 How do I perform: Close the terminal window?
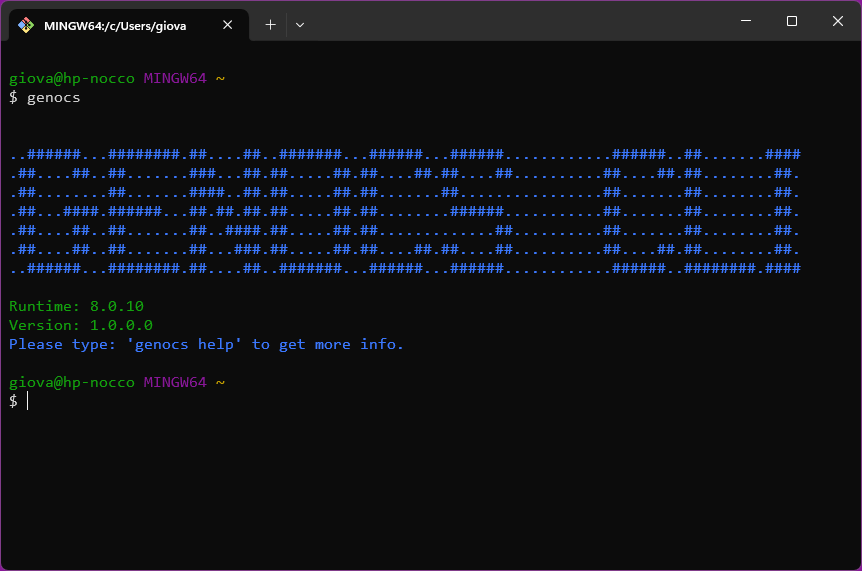tap(838, 21)
